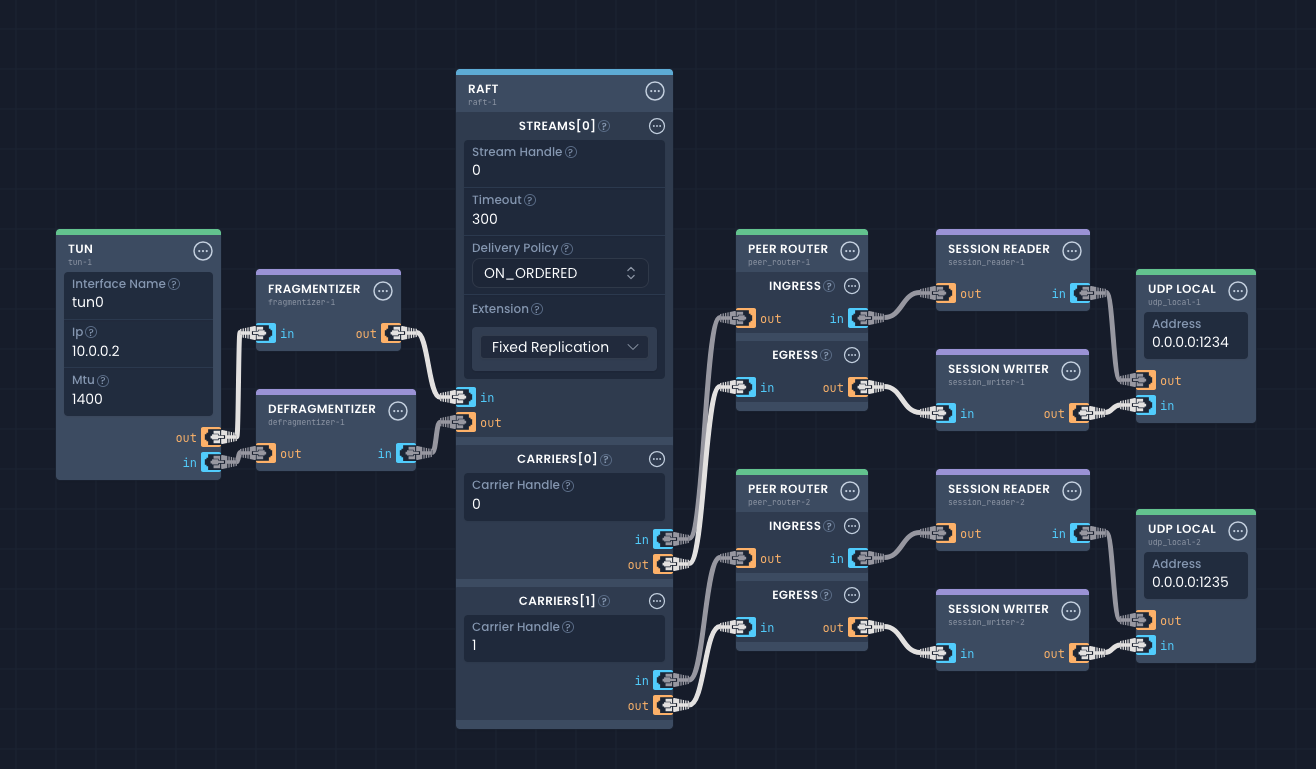Open the ellipsis menu on CARRIERS[0] section
The height and width of the screenshot is (769, 1316).
(x=657, y=459)
